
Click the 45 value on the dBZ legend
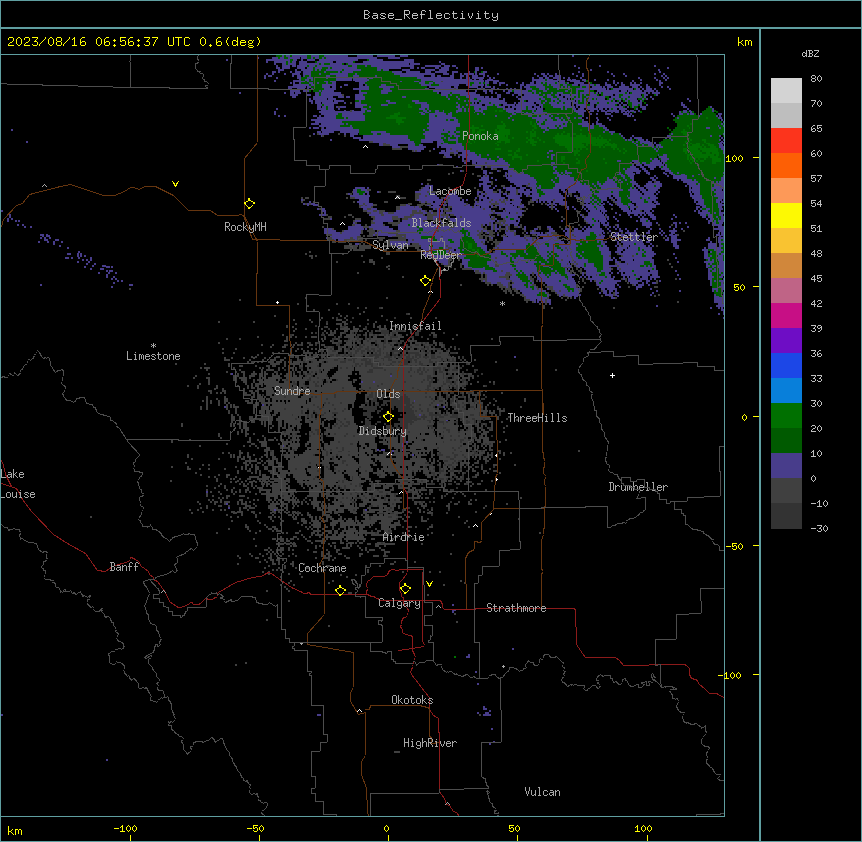point(816,279)
